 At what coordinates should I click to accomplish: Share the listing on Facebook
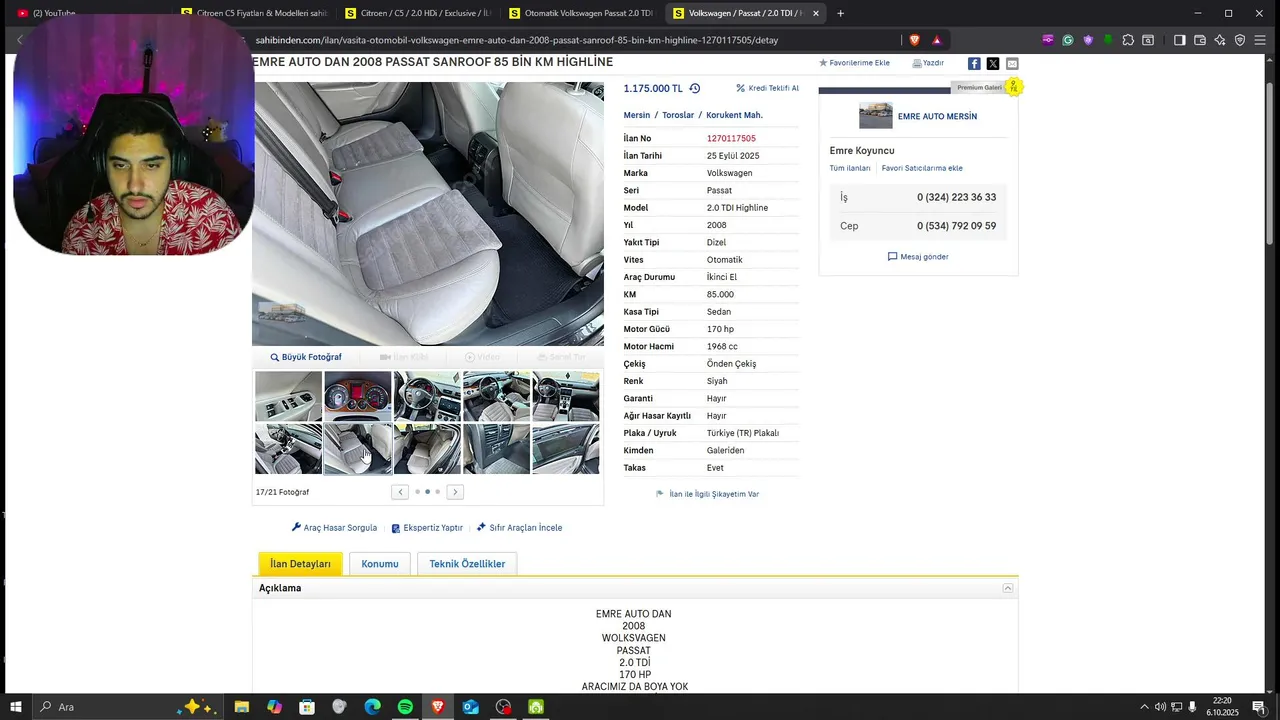(x=974, y=63)
